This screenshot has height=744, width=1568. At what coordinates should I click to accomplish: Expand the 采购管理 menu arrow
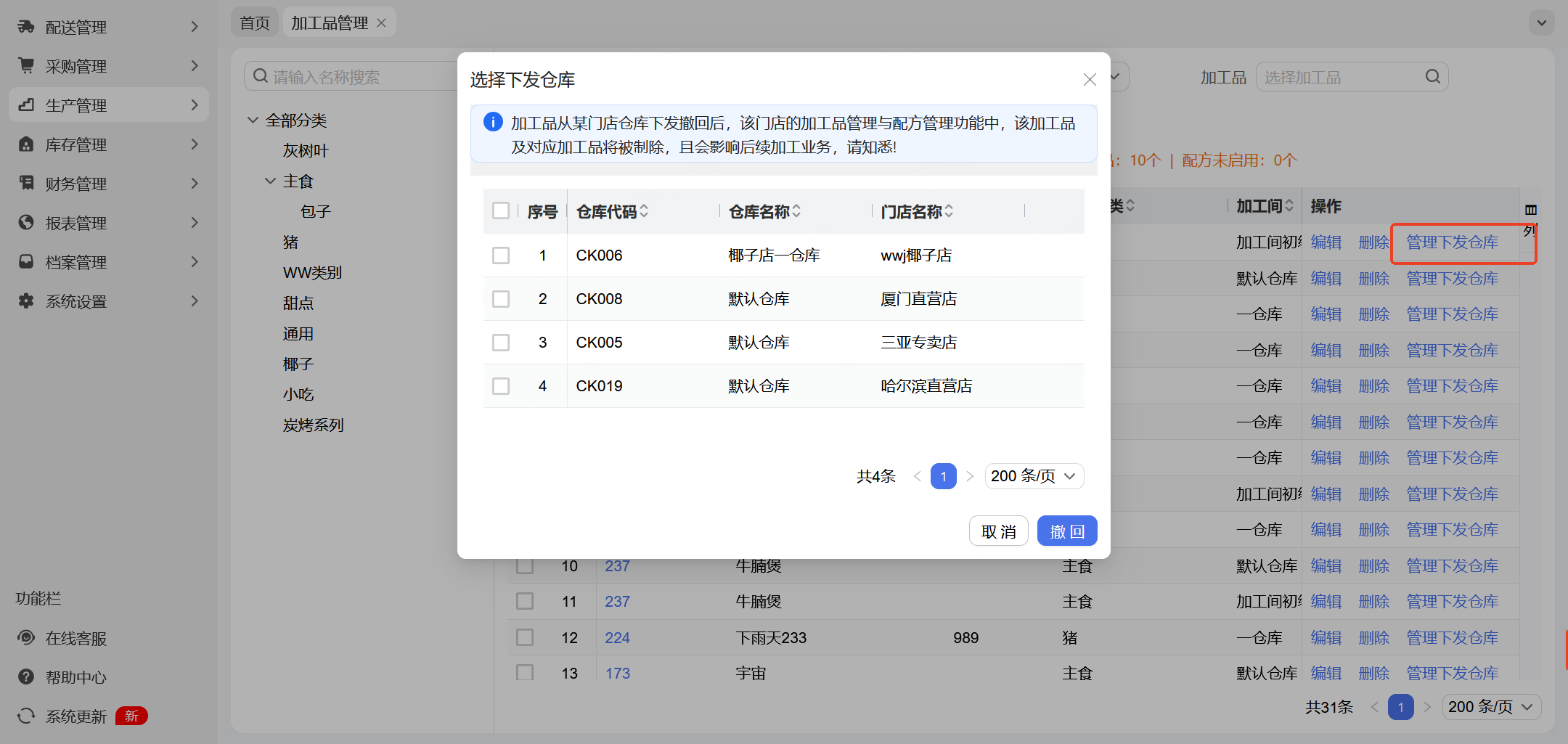[x=194, y=66]
